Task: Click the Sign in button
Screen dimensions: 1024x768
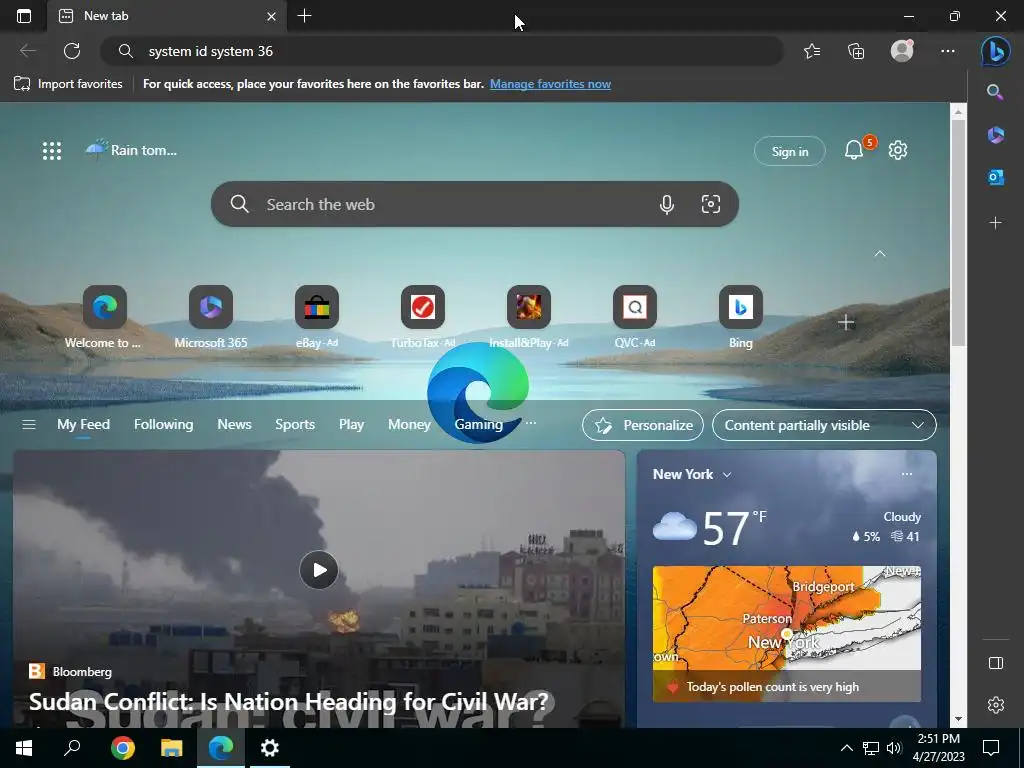Action: [x=790, y=152]
